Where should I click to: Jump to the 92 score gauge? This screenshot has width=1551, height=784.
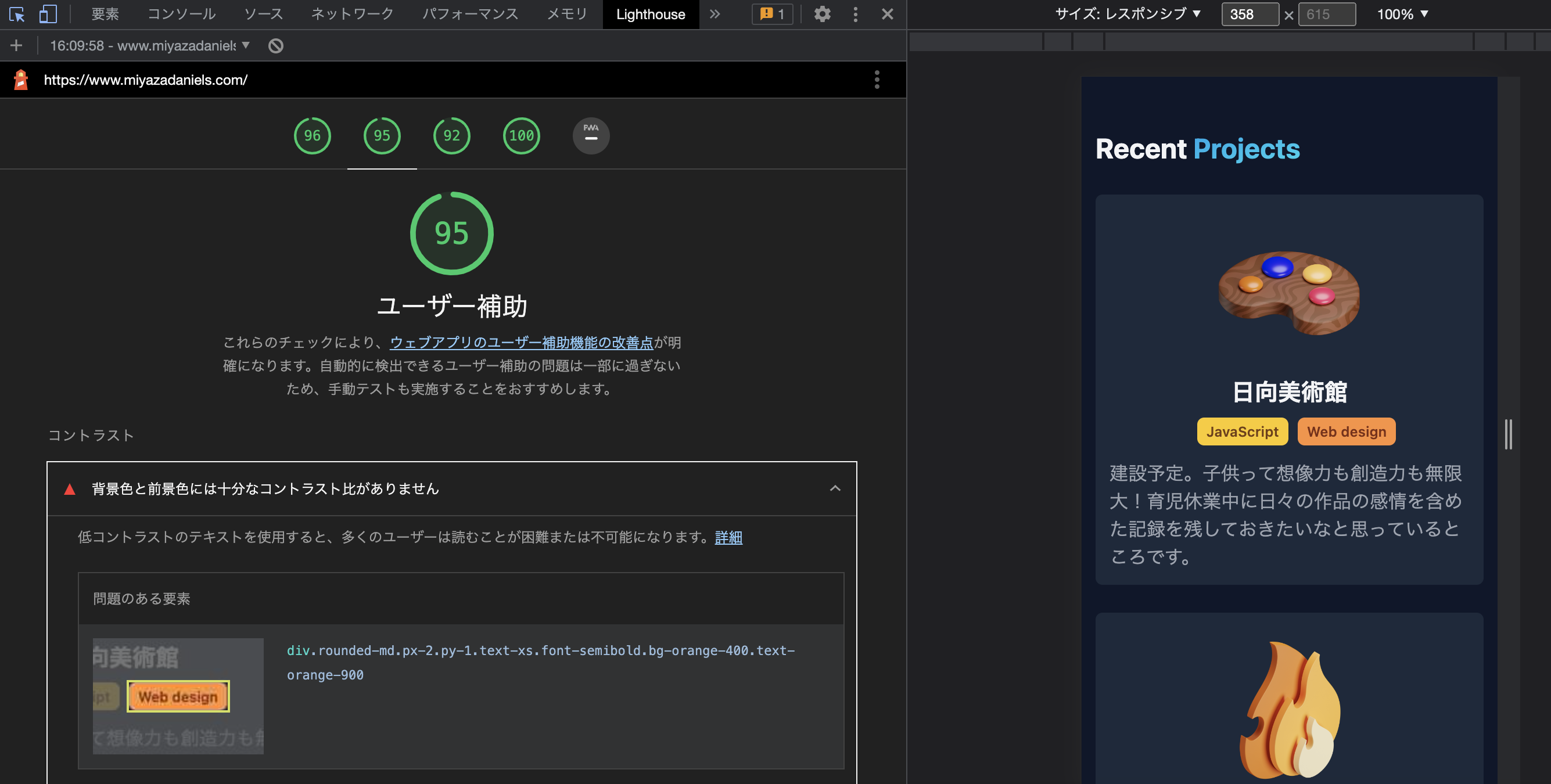(451, 135)
